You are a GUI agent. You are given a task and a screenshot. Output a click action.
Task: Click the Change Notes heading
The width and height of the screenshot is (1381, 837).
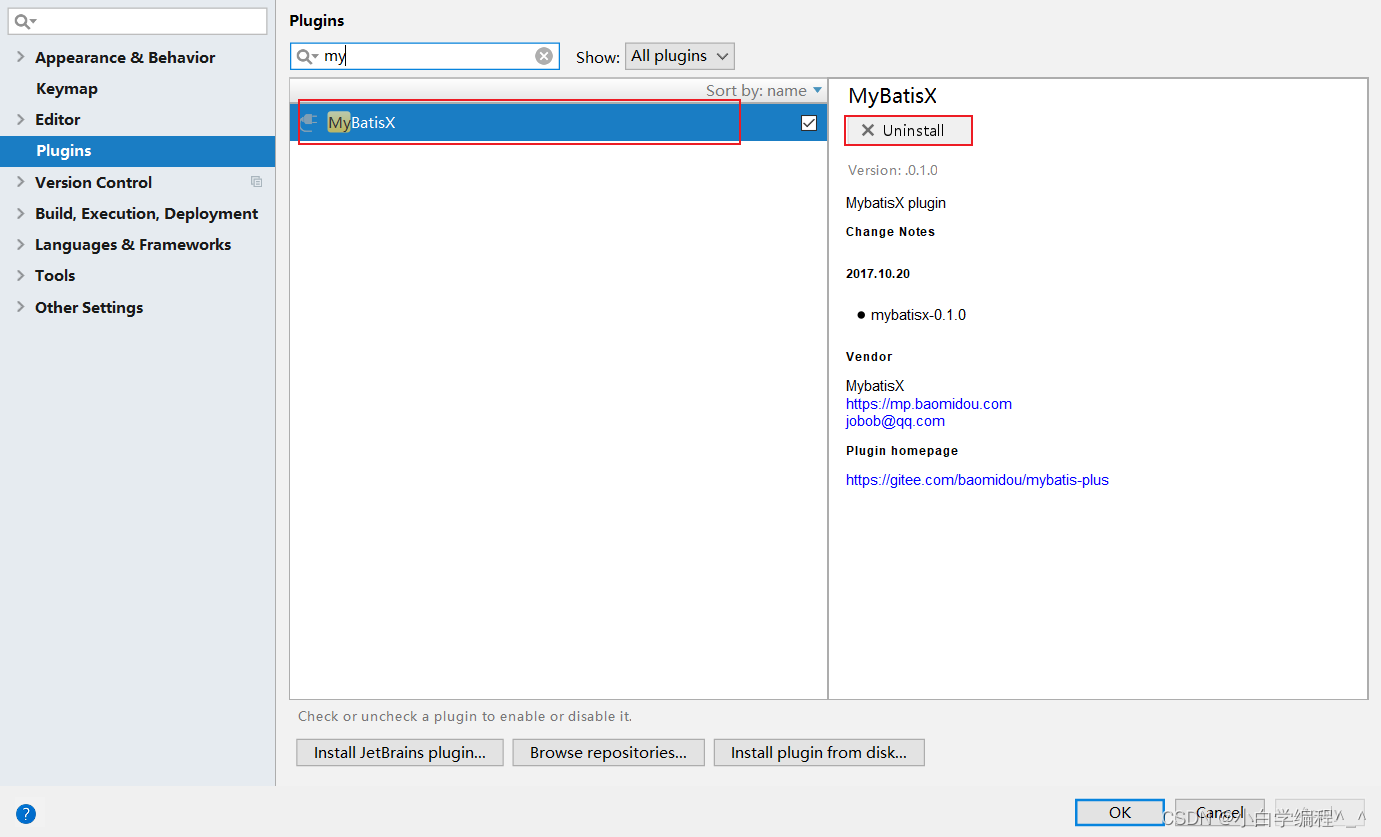click(x=890, y=232)
